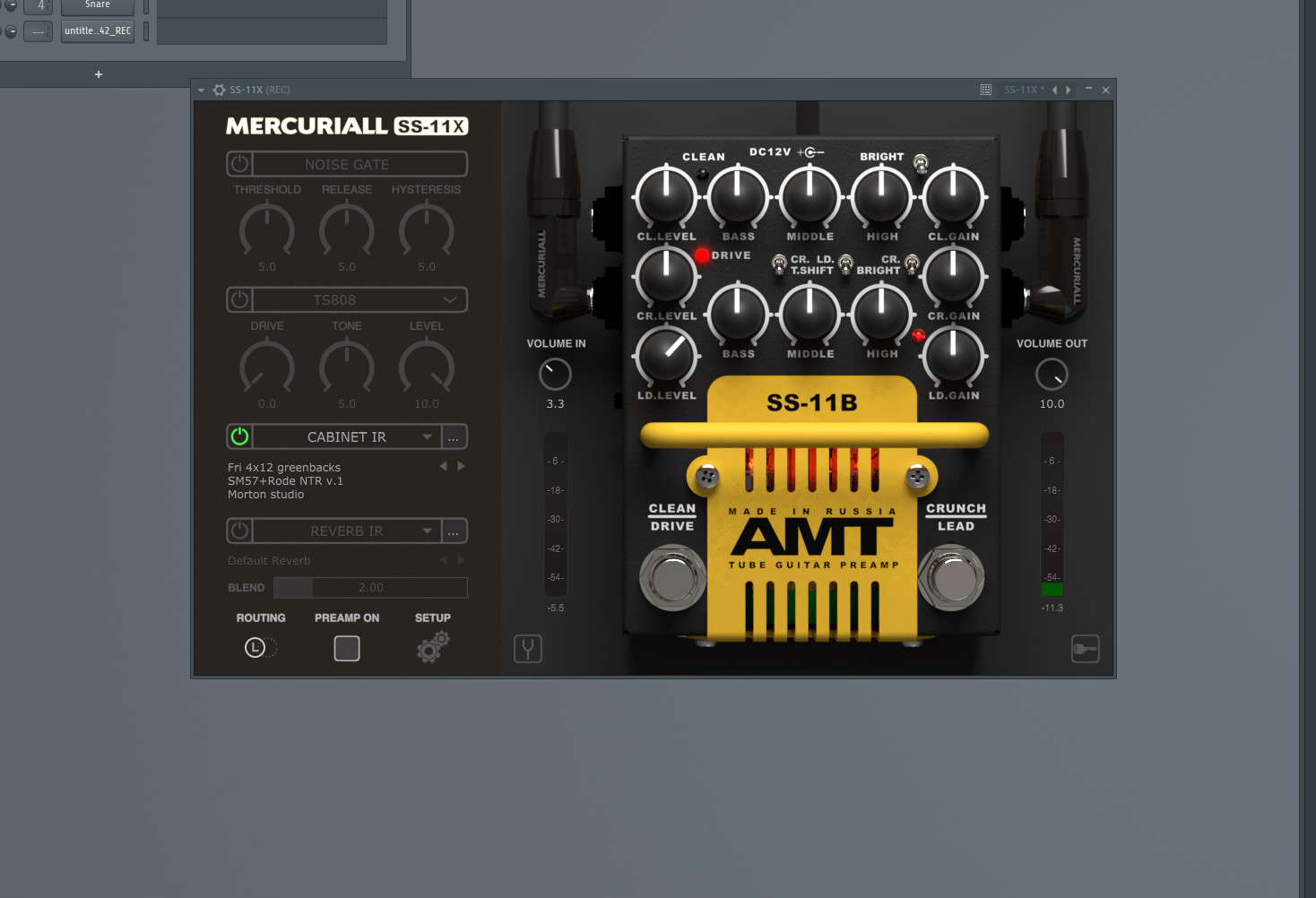Viewport: 1316px width, 898px height.
Task: Load the next cabinet impulse response
Action: [x=461, y=466]
